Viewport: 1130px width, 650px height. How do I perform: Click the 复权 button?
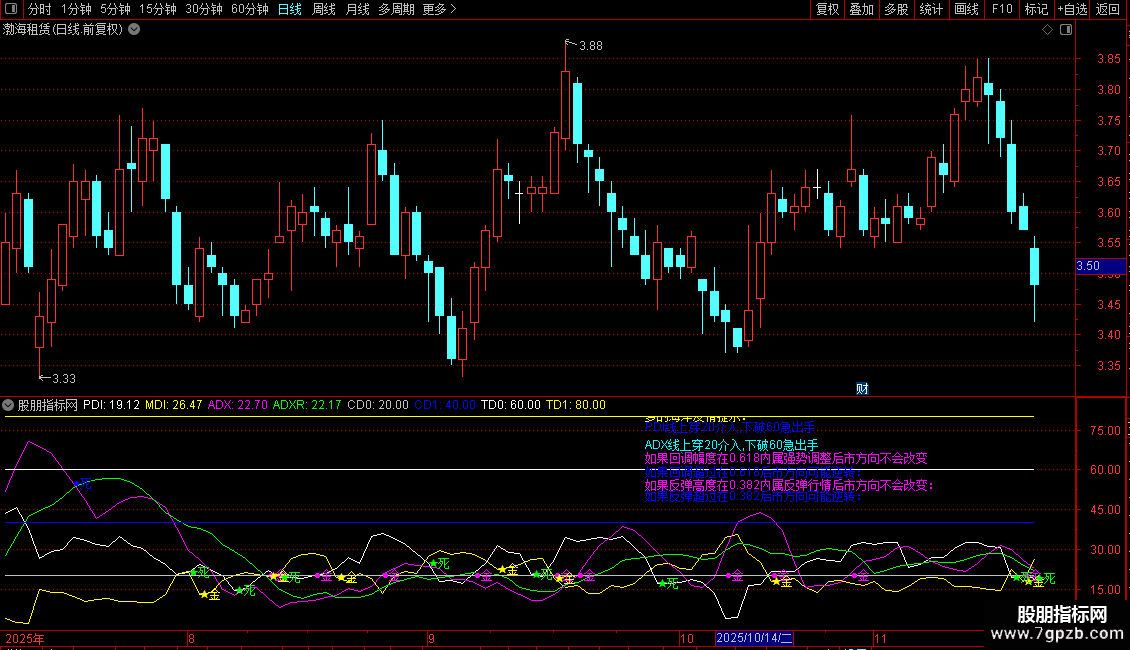[828, 10]
